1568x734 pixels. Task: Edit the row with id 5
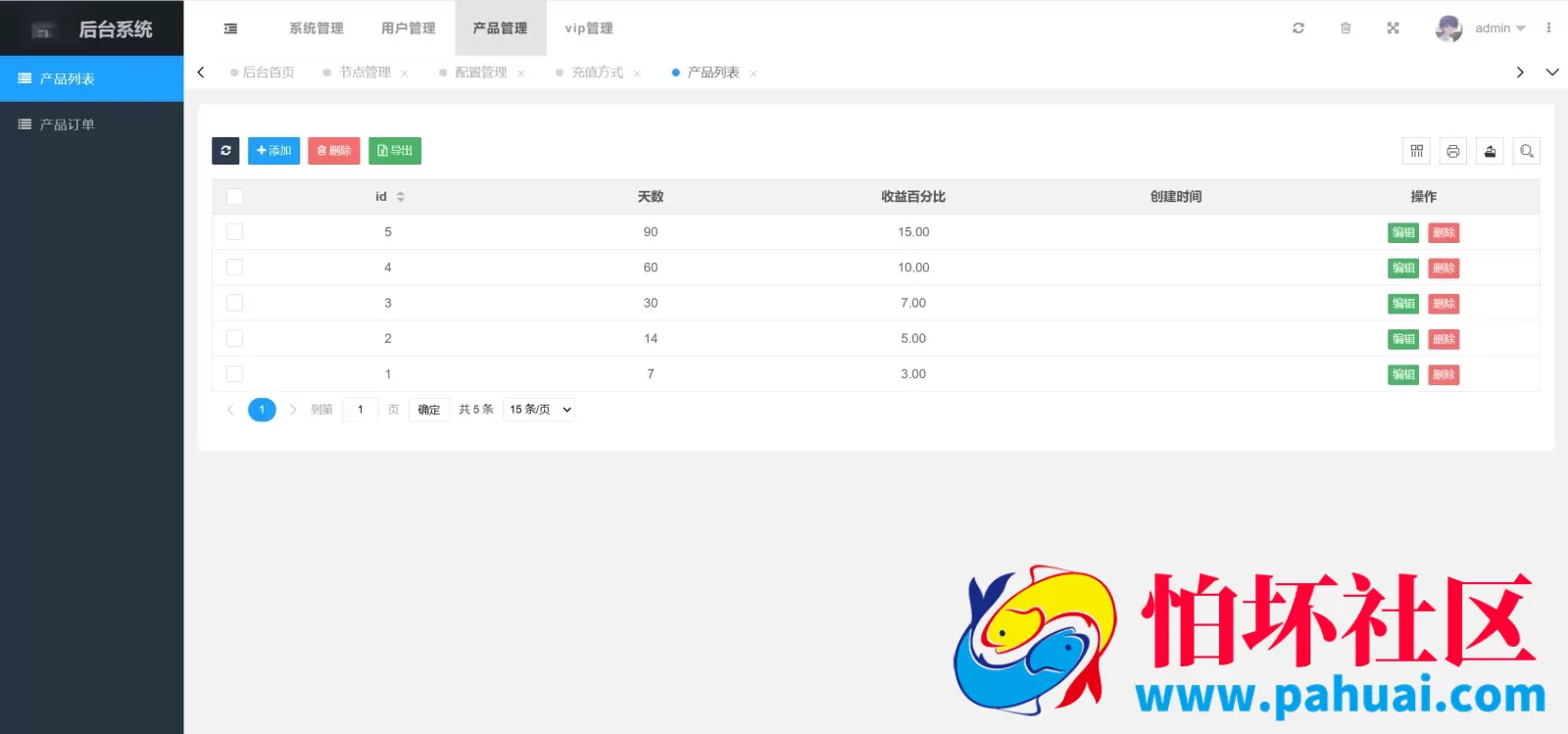coord(1403,233)
